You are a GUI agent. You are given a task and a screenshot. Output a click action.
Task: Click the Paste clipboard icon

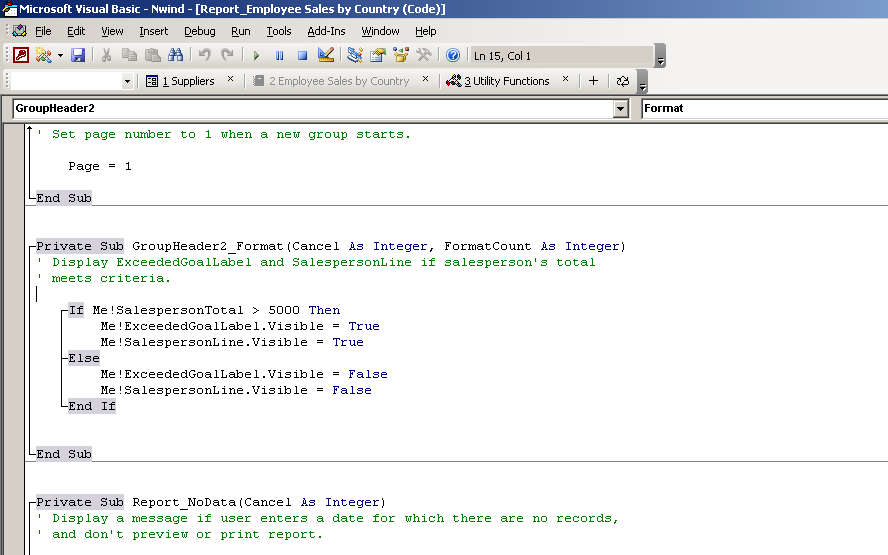tap(152, 55)
